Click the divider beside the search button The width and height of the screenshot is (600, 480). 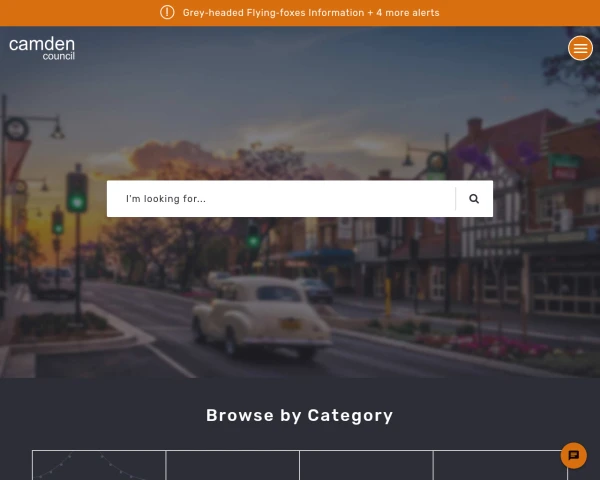click(455, 199)
